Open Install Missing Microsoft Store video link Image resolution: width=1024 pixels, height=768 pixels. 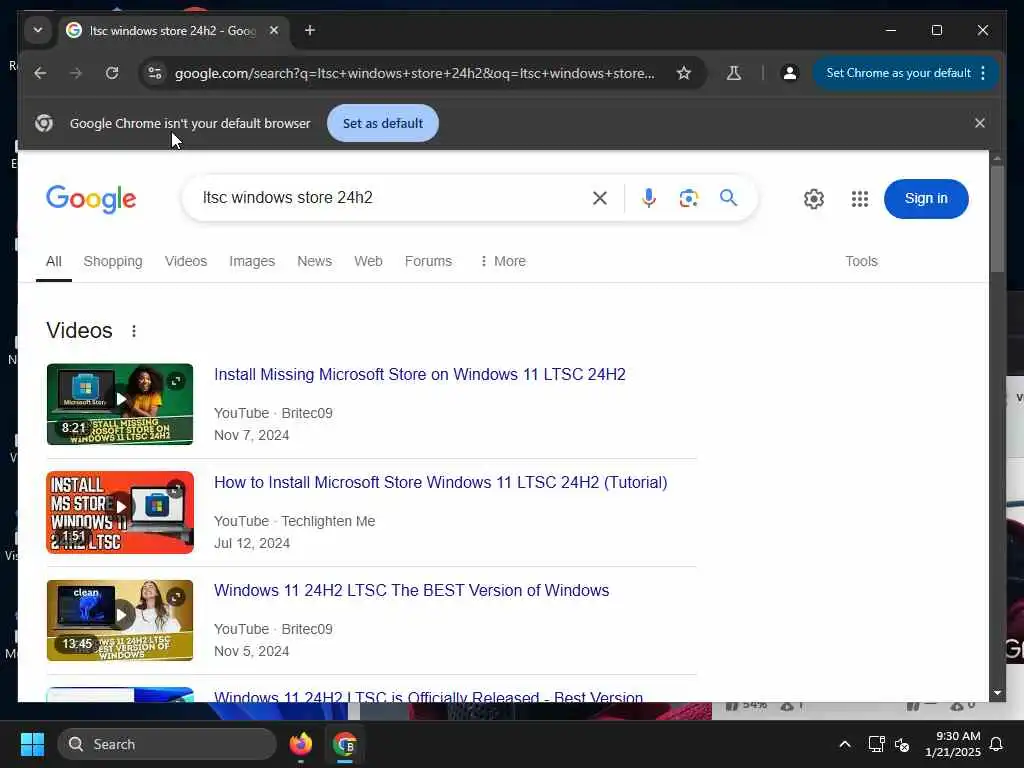tap(420, 374)
